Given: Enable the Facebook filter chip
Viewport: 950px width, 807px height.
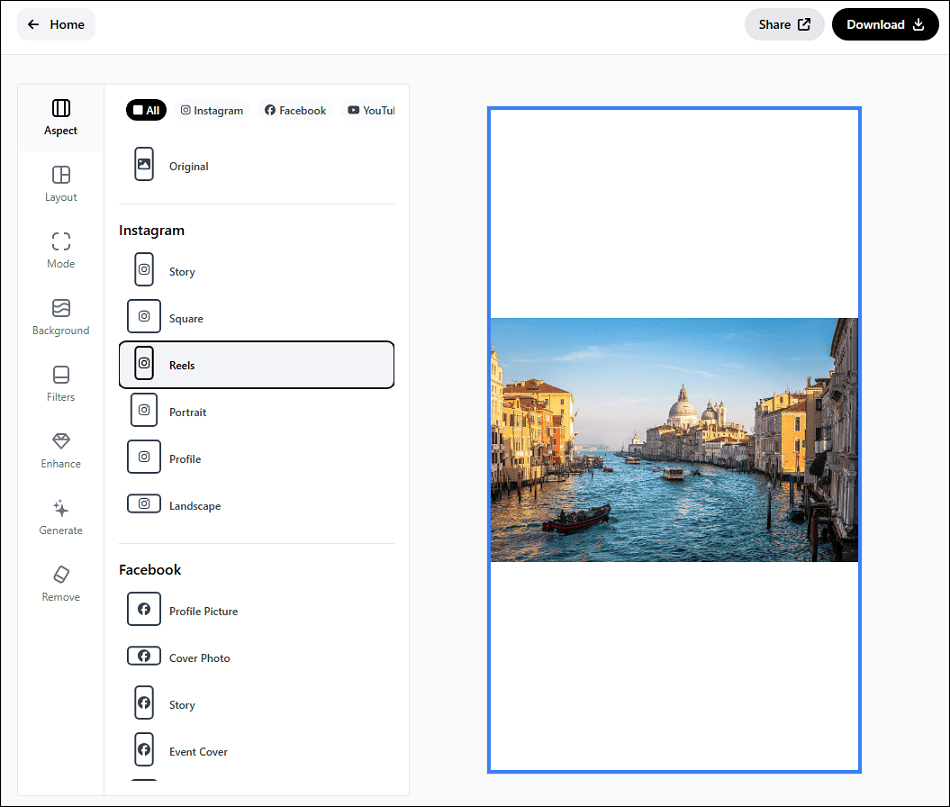Looking at the screenshot, I should coord(294,110).
